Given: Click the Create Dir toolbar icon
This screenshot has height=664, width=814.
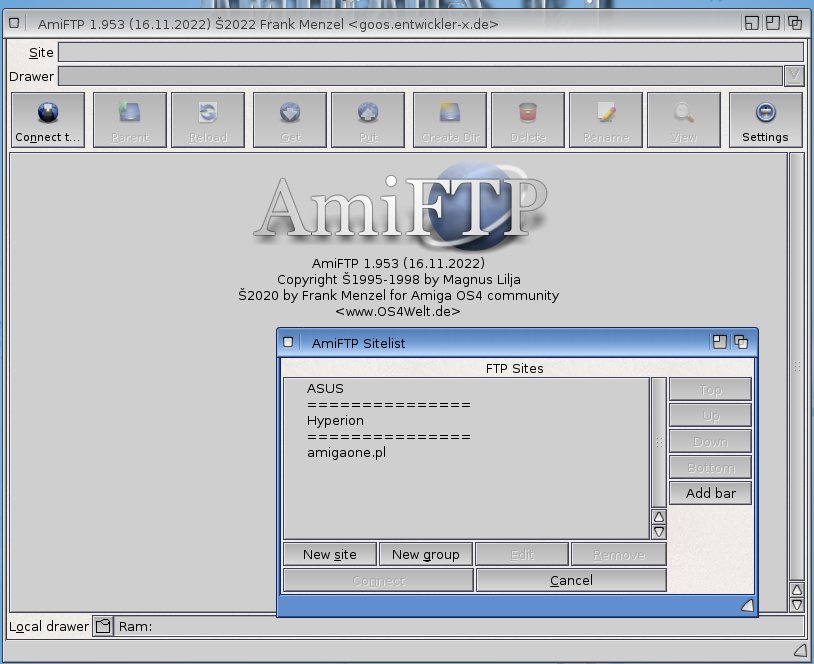Looking at the screenshot, I should [x=450, y=112].
